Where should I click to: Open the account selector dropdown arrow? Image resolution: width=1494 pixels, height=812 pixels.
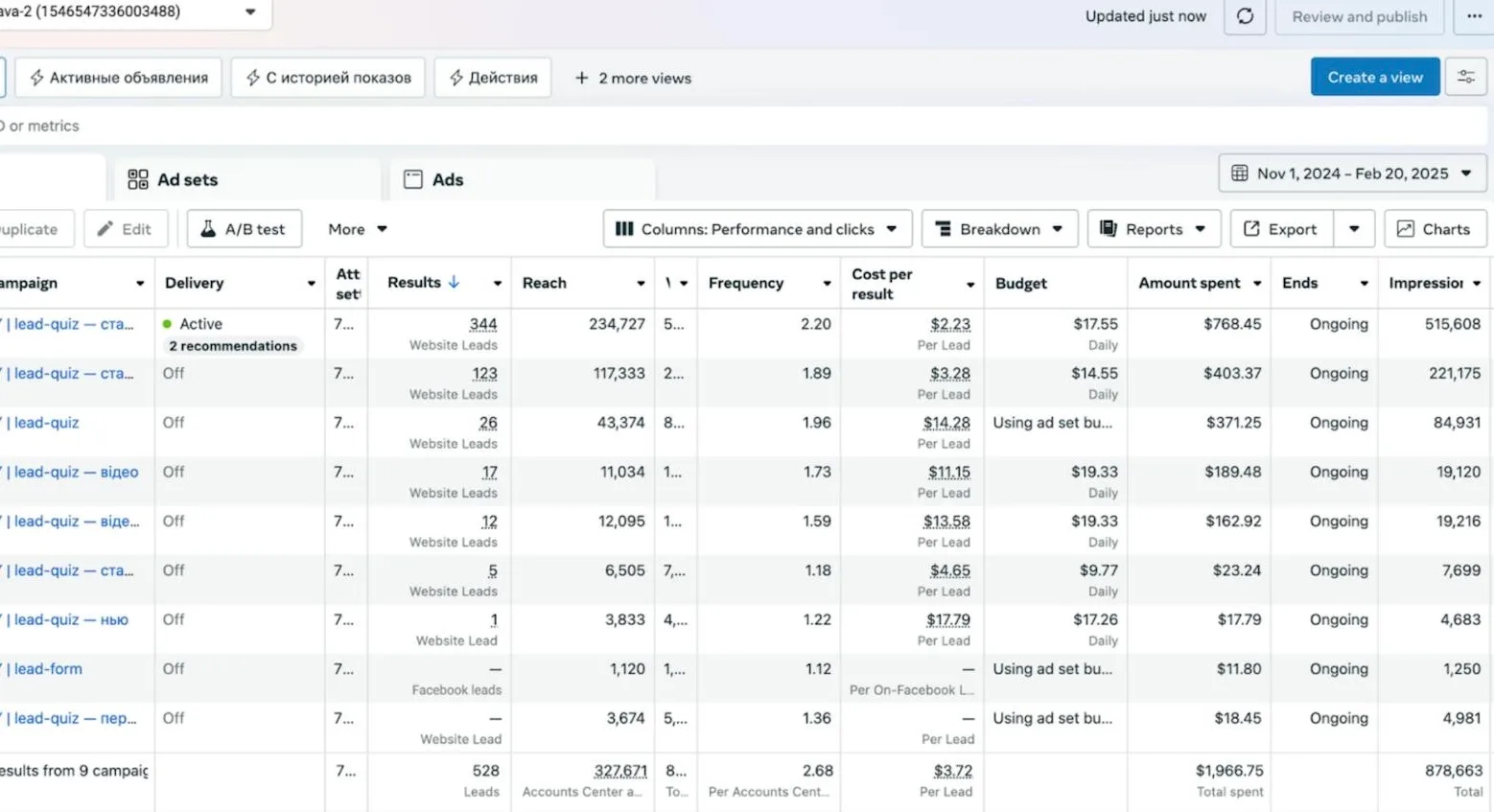point(250,12)
